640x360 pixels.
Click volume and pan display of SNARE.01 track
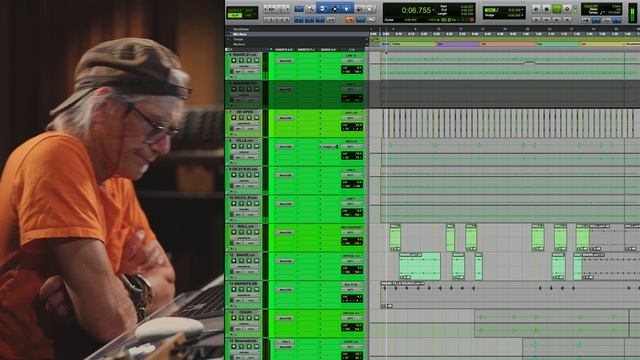click(x=352, y=70)
